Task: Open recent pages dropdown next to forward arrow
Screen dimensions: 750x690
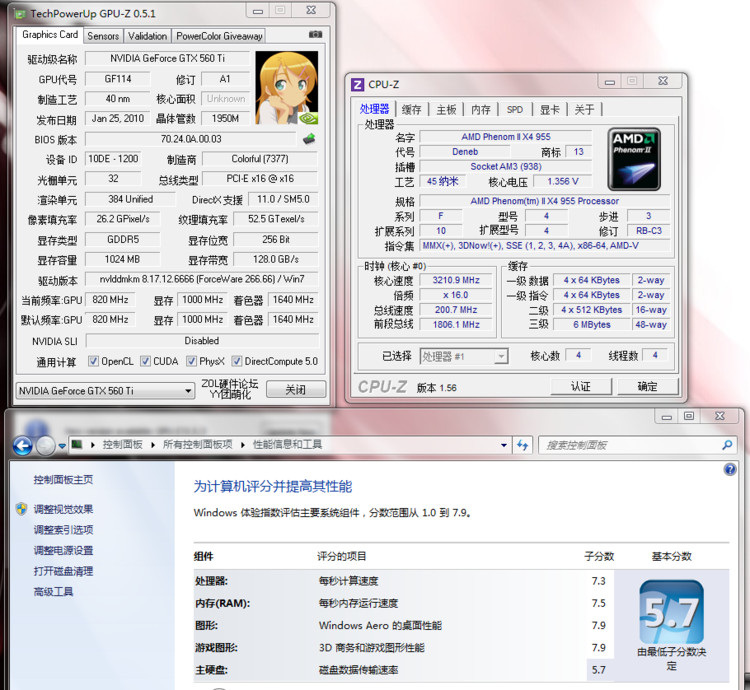Action: 62,446
